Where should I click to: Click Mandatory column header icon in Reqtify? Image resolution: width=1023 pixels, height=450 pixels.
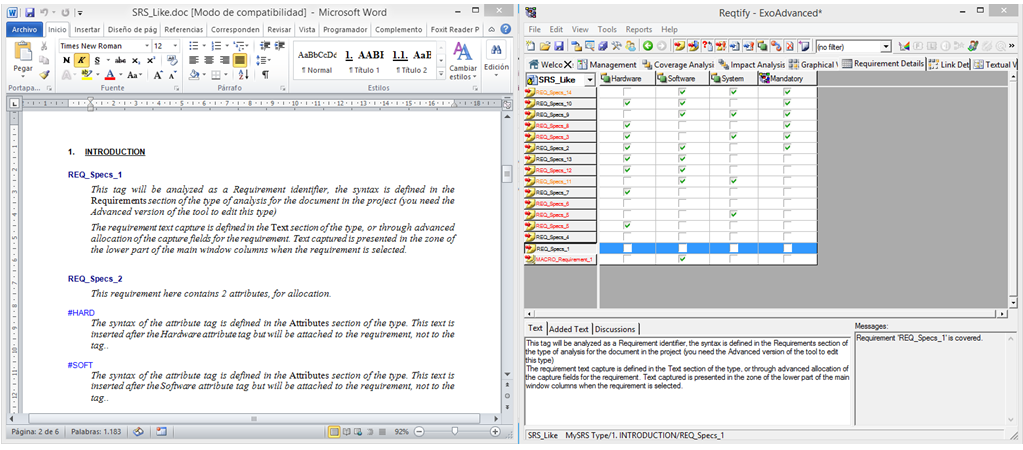click(x=765, y=79)
